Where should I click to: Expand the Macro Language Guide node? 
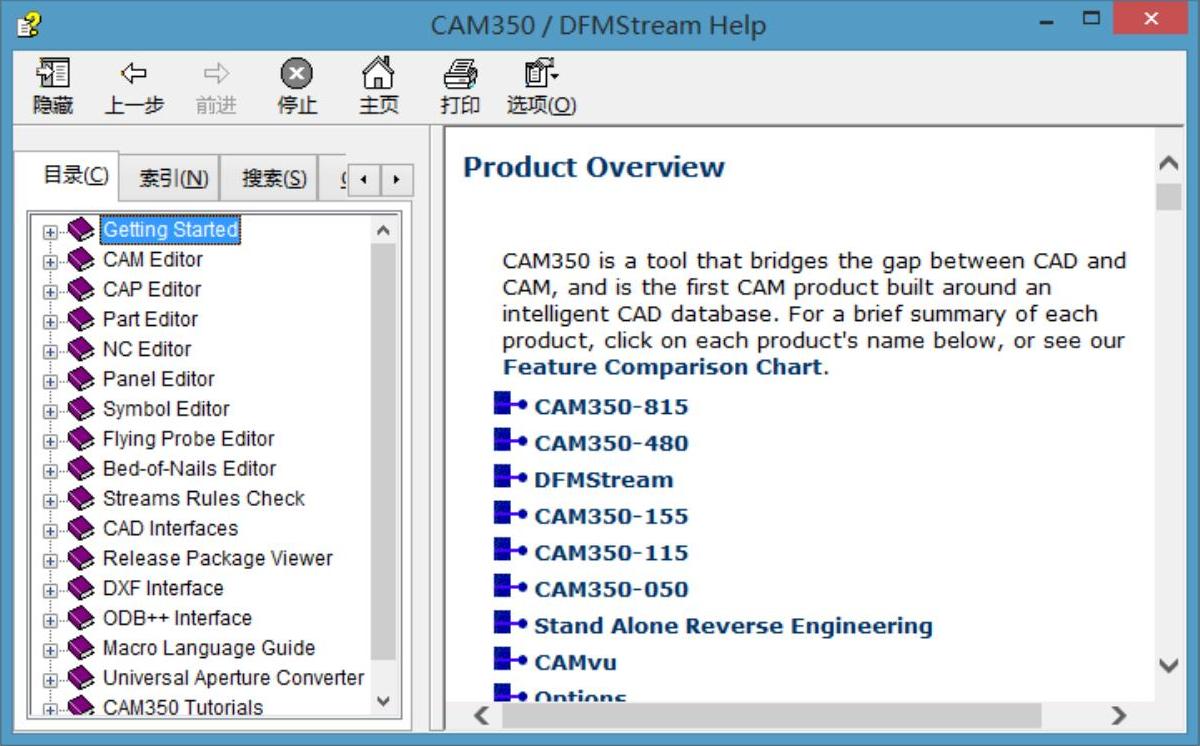[x=50, y=650]
